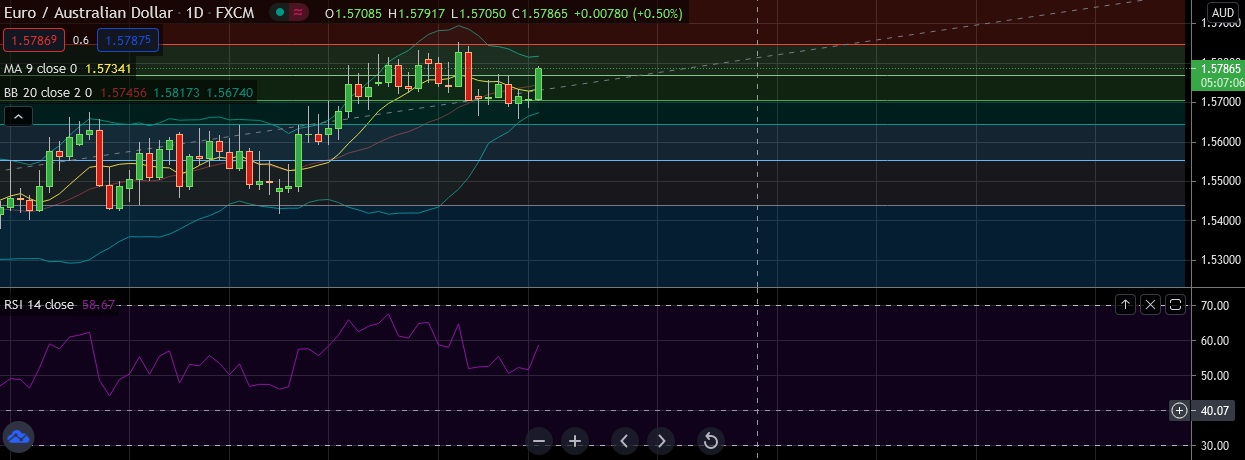Screen dimensions: 1245x460
Task: Reset the chart view with circular arrow
Action: coord(710,440)
